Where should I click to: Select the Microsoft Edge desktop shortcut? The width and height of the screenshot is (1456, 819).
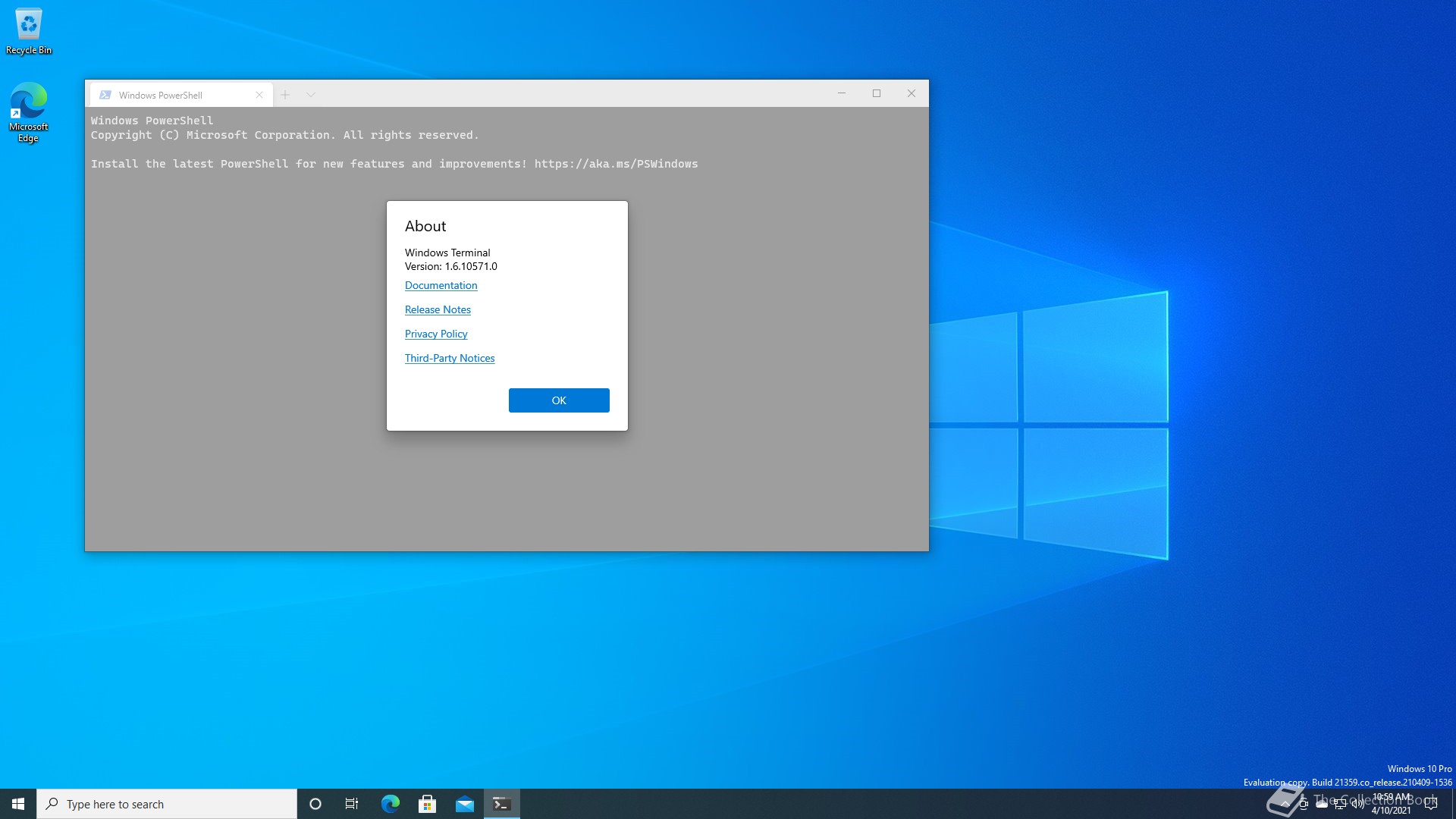(29, 112)
